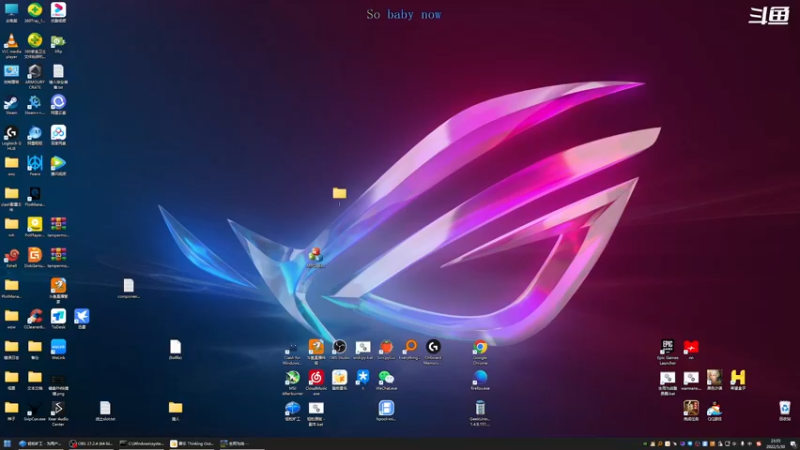This screenshot has width=800, height=450.
Task: Open the blue asterisk app shortcut
Action: (x=363, y=381)
